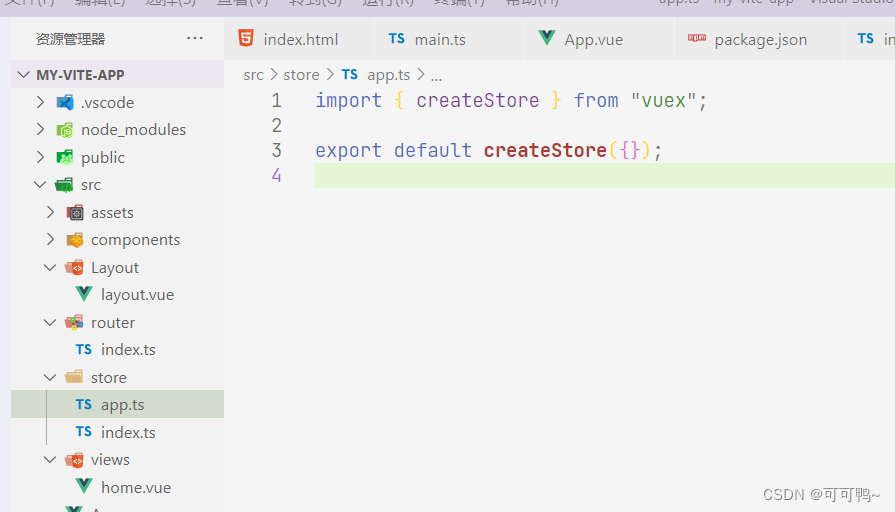Screen dimensions: 895x512
Task: Collapse the views folder chevron
Action: pyautogui.click(x=50, y=459)
